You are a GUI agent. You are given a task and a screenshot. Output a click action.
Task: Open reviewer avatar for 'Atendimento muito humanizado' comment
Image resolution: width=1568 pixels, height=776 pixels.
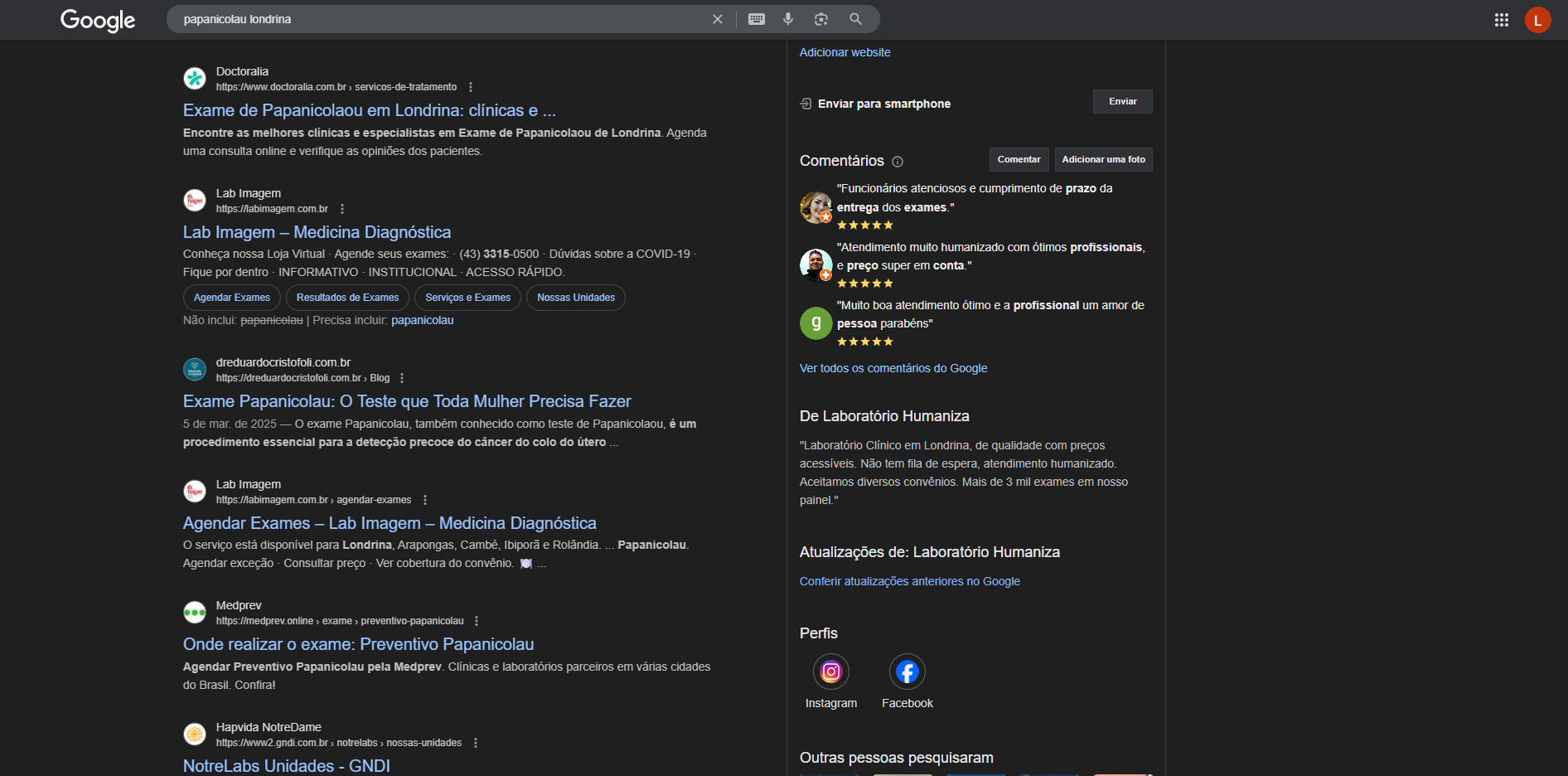[816, 265]
